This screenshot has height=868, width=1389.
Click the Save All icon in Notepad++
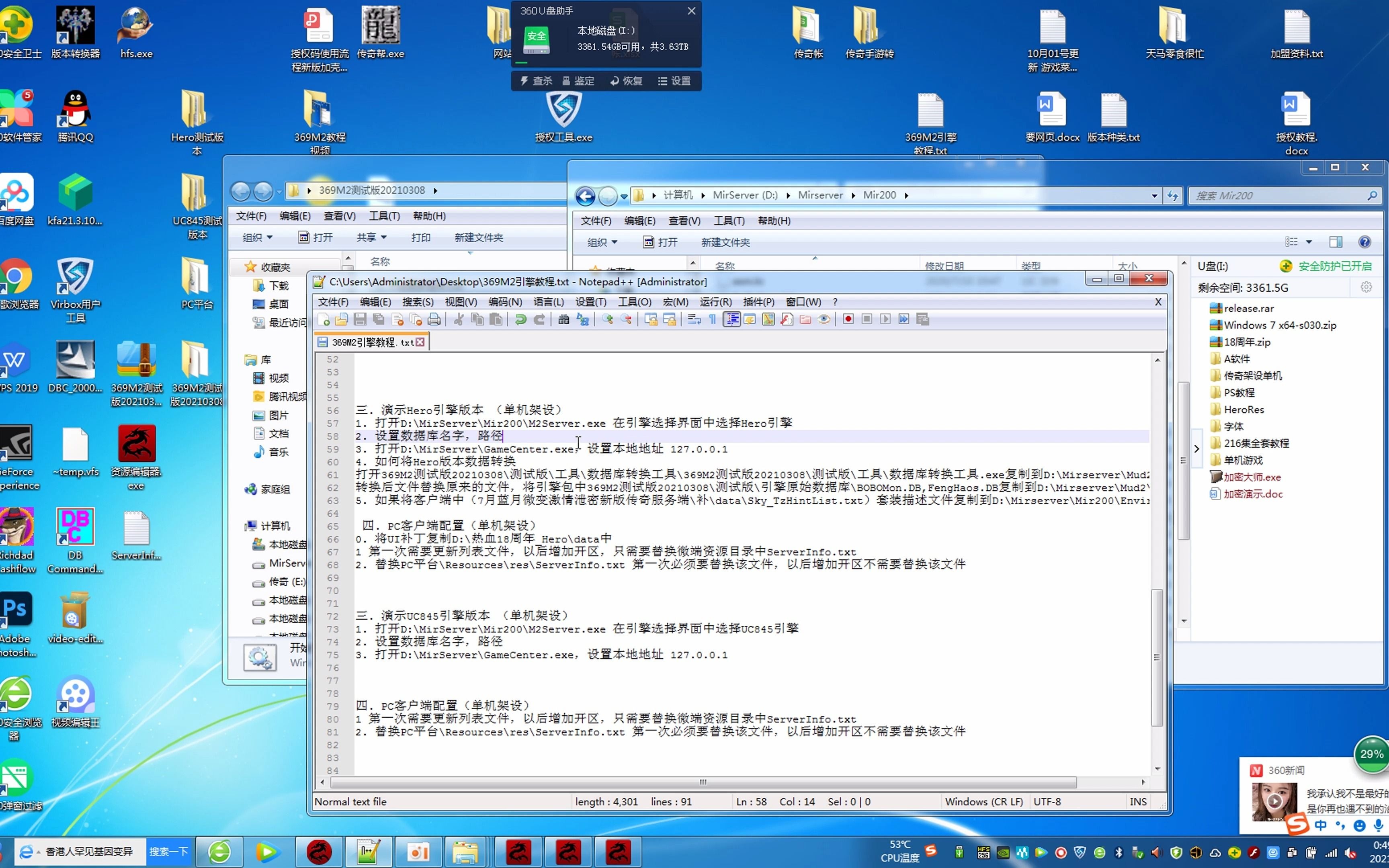[379, 319]
